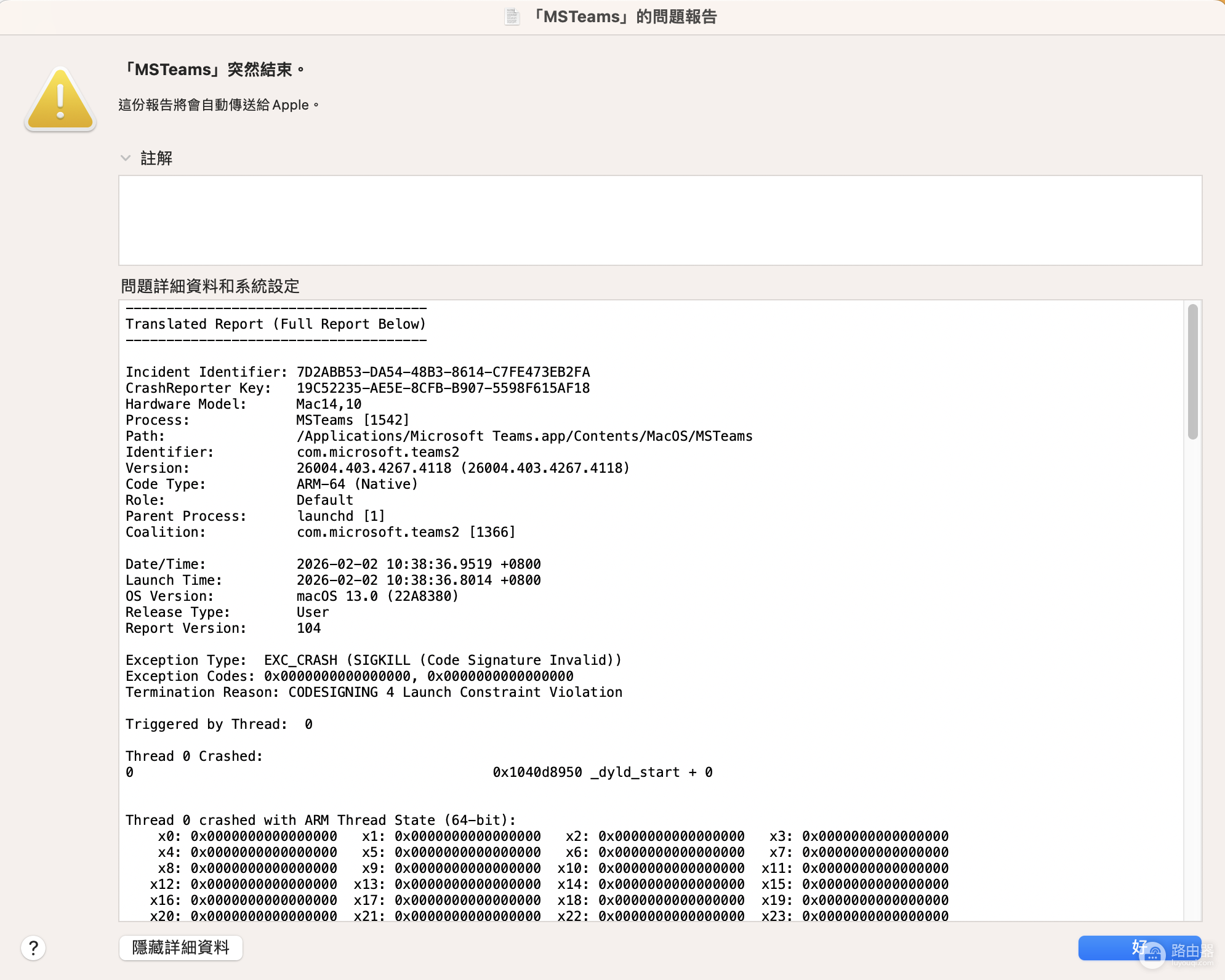Click the yellow warning triangle icon

(60, 99)
